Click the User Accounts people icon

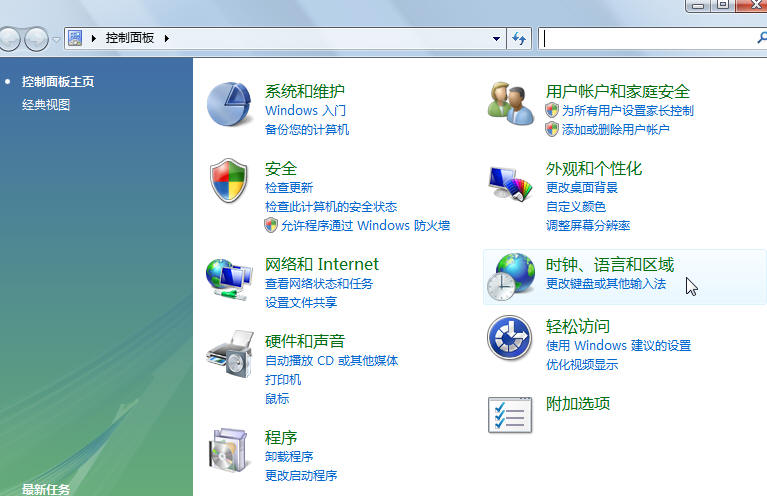click(511, 104)
